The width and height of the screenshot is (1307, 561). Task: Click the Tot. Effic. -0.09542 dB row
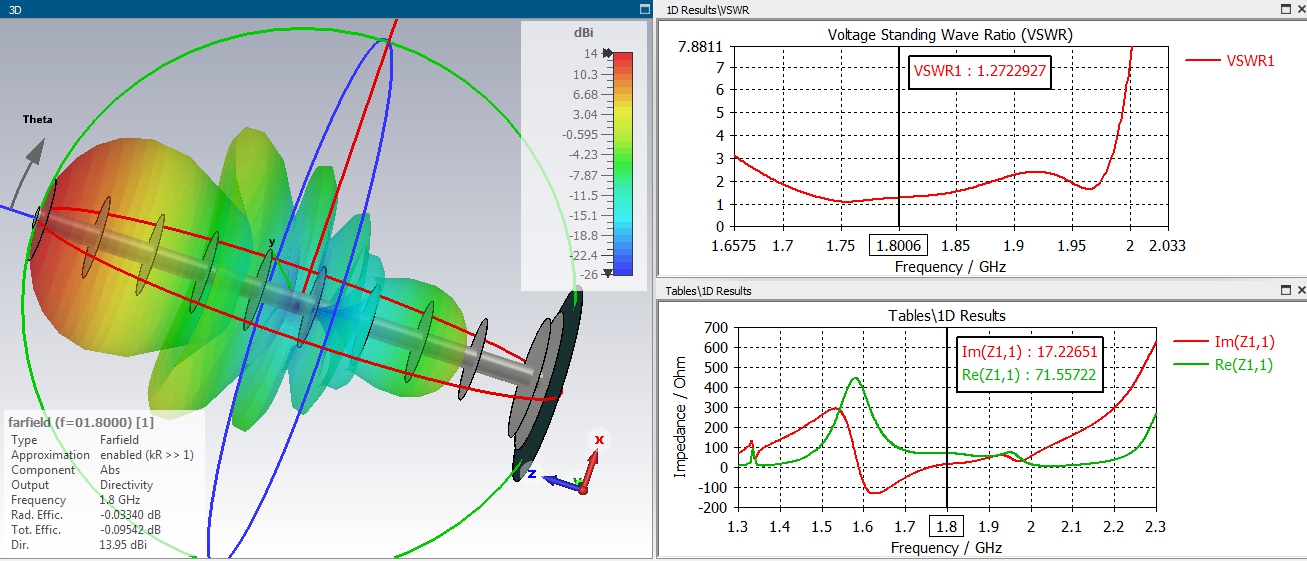pyautogui.click(x=85, y=530)
